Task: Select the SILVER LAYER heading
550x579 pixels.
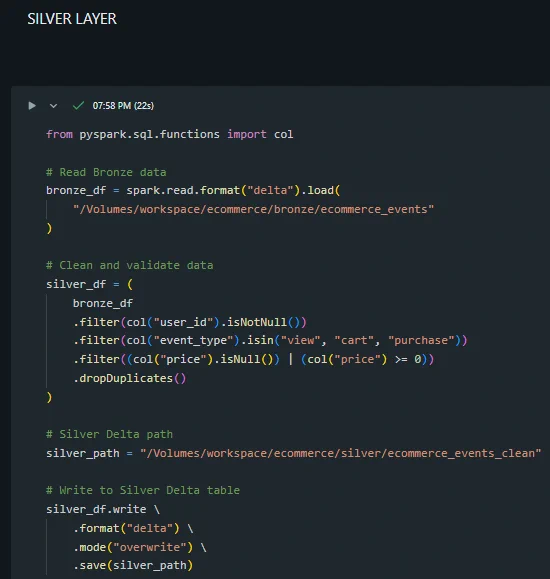Action: tap(72, 19)
